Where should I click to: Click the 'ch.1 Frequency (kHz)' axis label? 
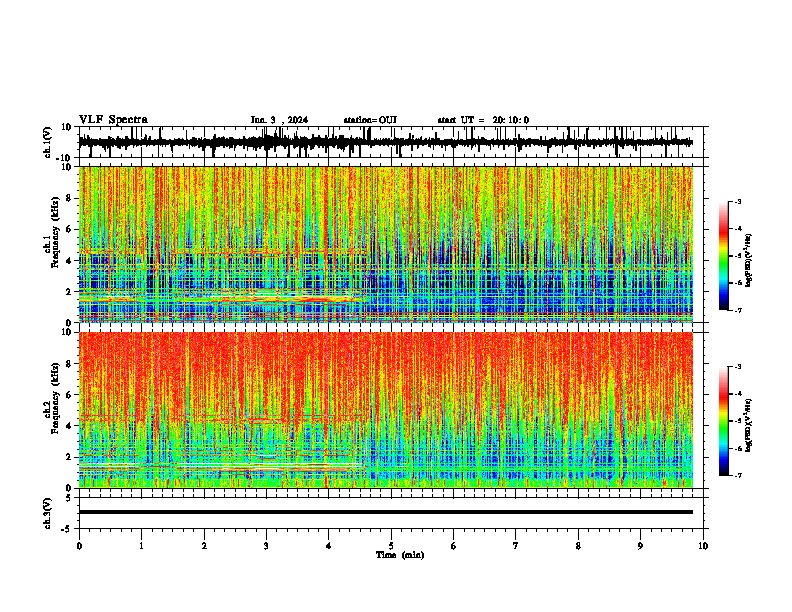click(x=52, y=244)
